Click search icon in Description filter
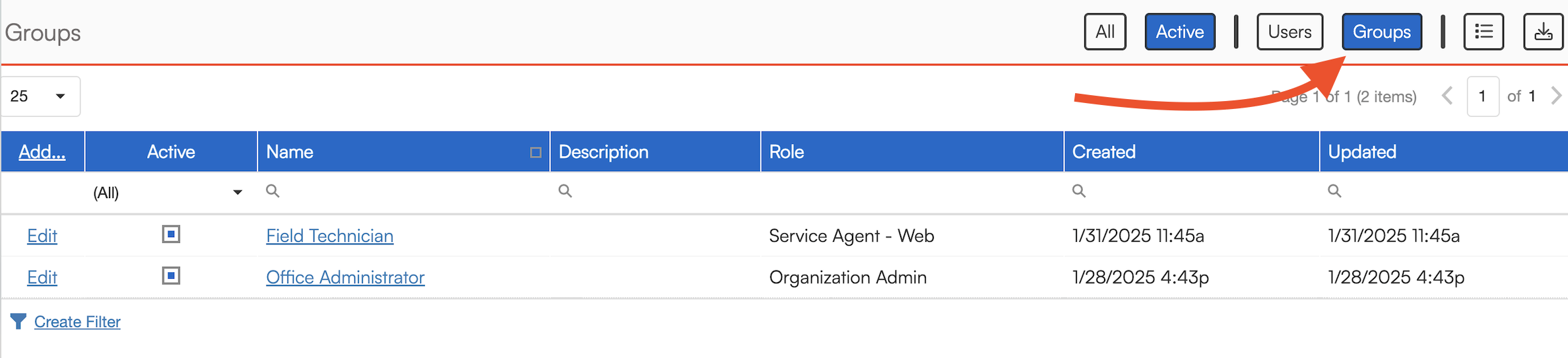Viewport: 1568px width, 358px height. (x=565, y=191)
